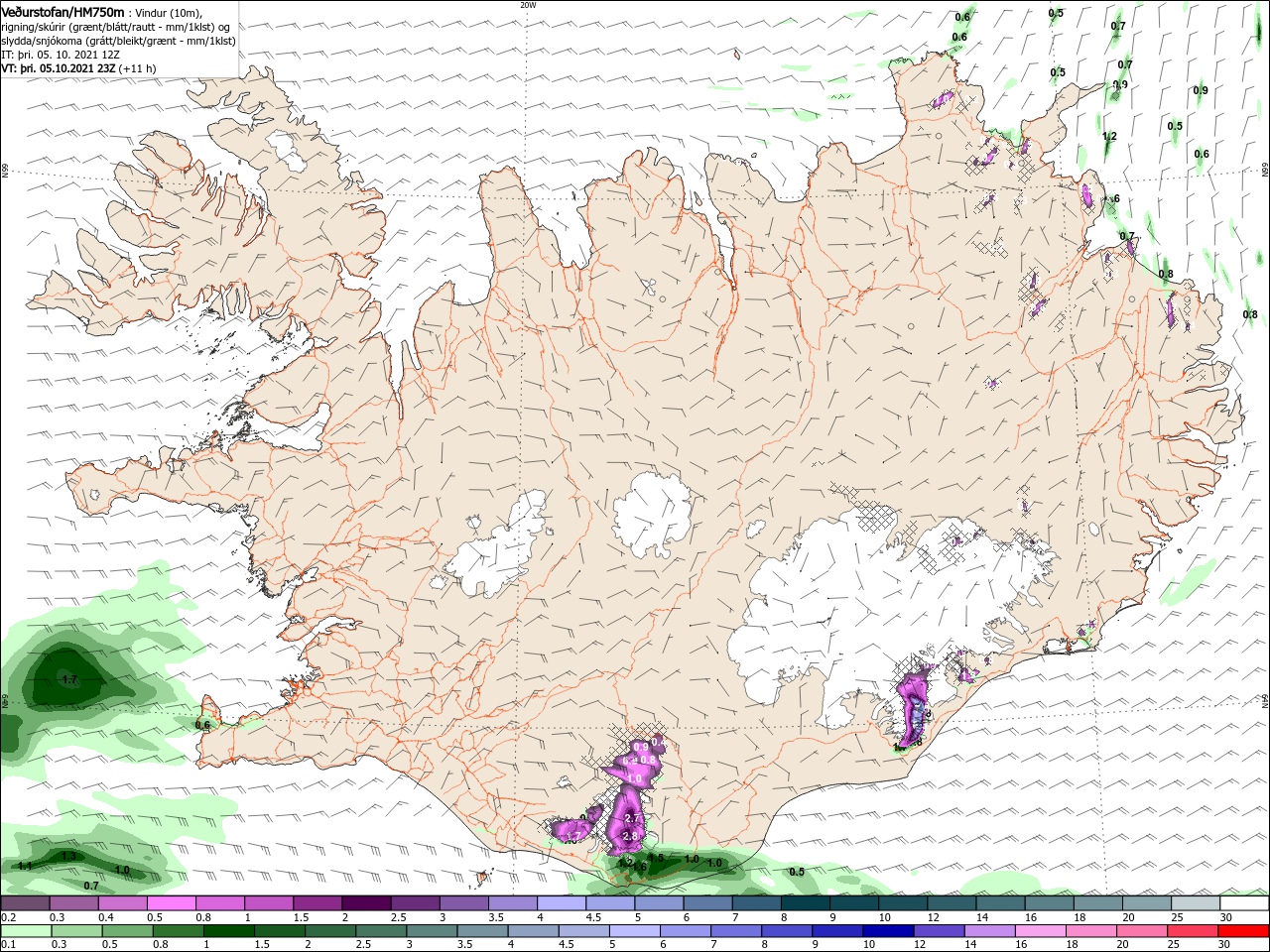Click the '(+11 h)' forecast offset text
Screen dimensions: 1270x952
[137, 68]
